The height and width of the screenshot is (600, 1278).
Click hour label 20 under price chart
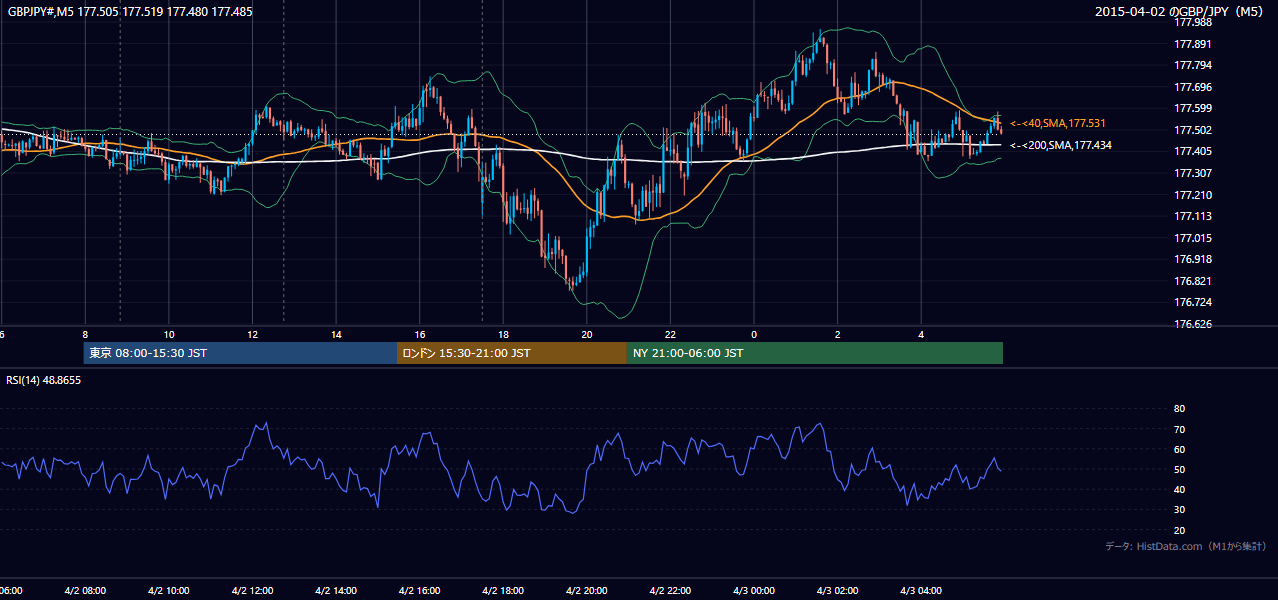587,334
